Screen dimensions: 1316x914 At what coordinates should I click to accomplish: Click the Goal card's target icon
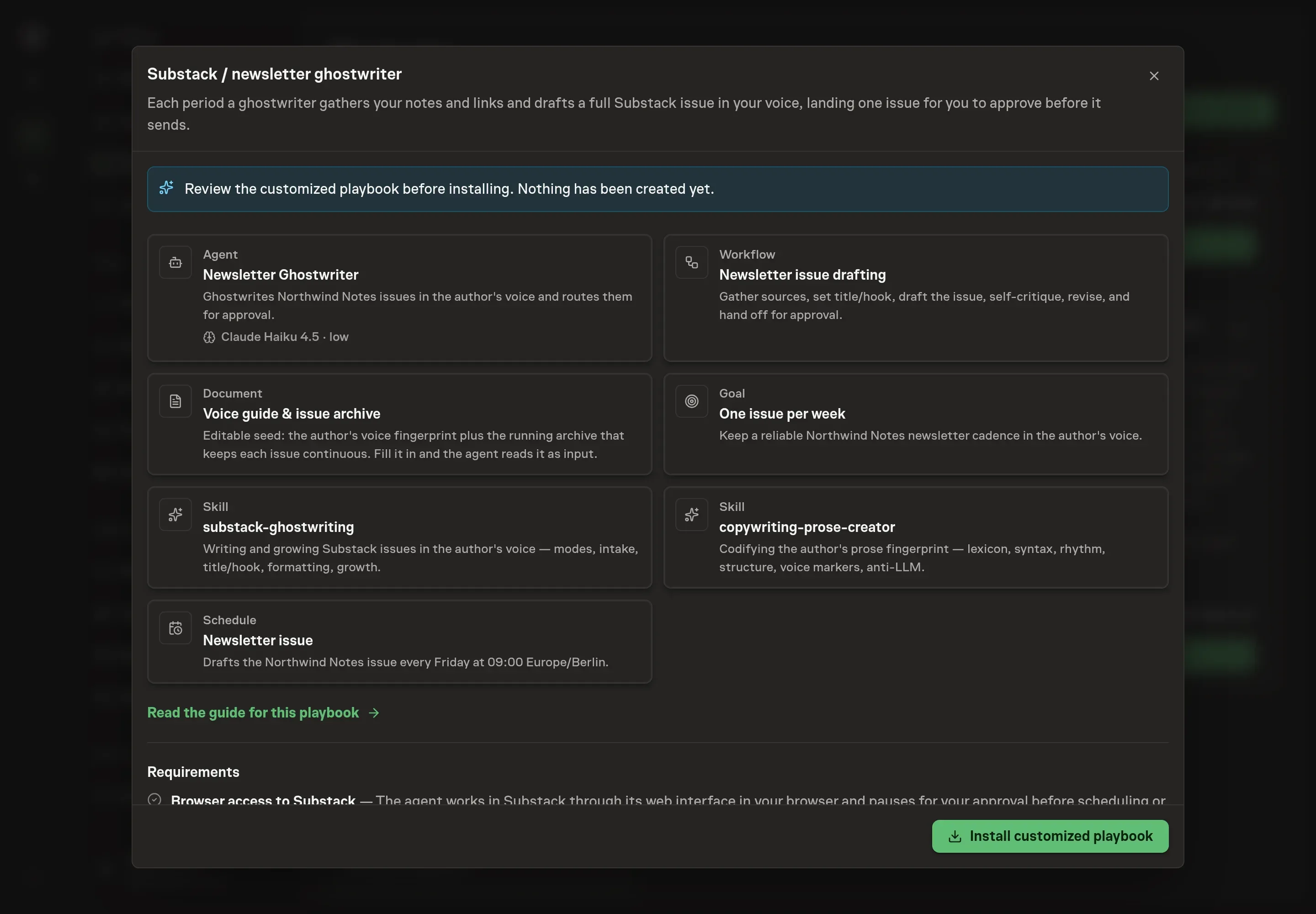(692, 401)
